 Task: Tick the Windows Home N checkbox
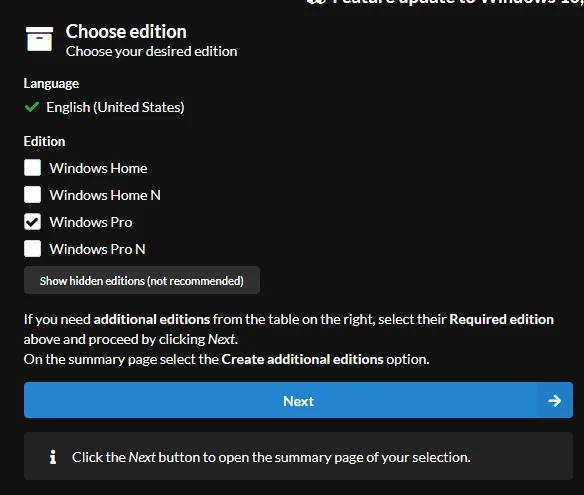tap(32, 195)
